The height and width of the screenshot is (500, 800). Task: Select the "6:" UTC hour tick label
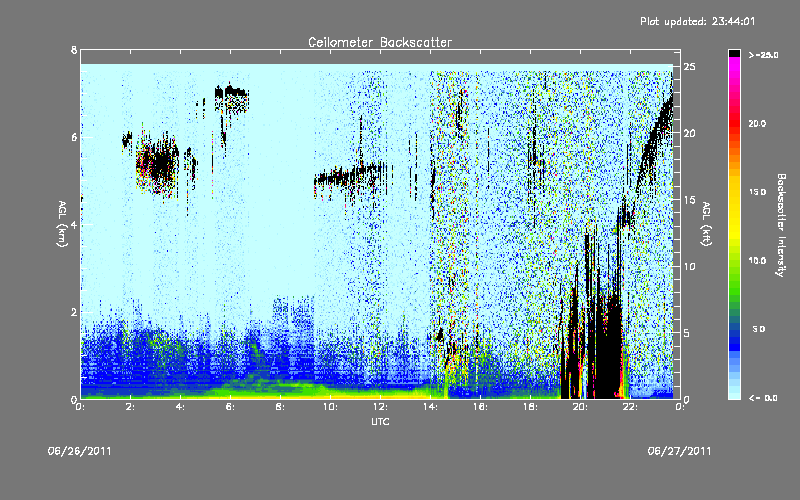230,407
